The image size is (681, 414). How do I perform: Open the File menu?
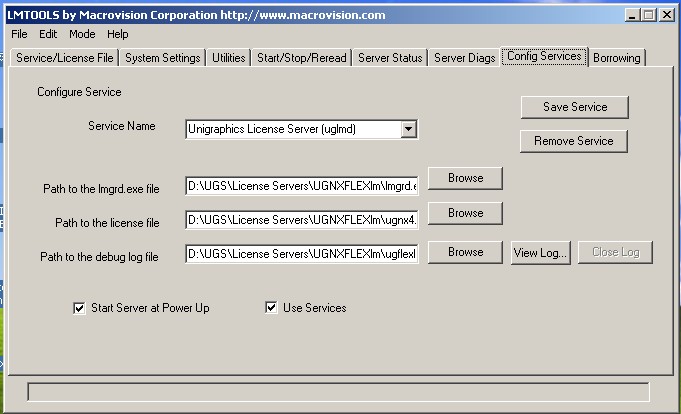(19, 34)
